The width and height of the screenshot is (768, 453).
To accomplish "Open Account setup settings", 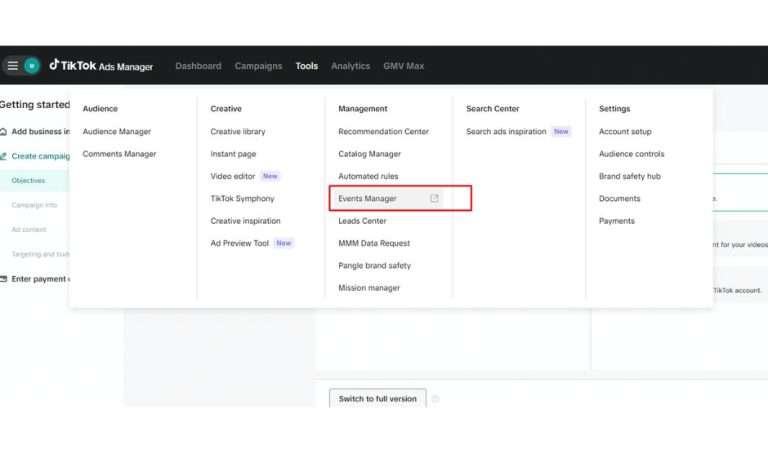I will coord(625,132).
